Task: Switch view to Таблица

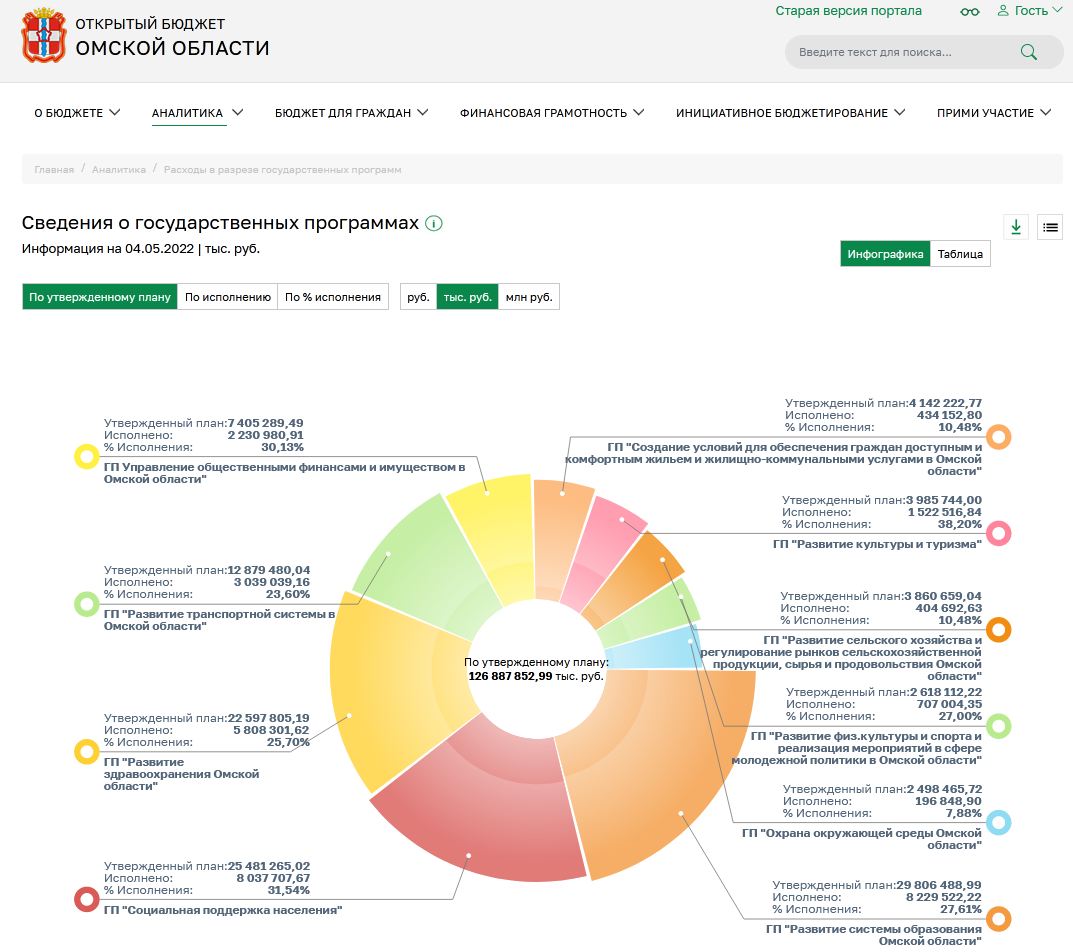Action: (x=960, y=254)
